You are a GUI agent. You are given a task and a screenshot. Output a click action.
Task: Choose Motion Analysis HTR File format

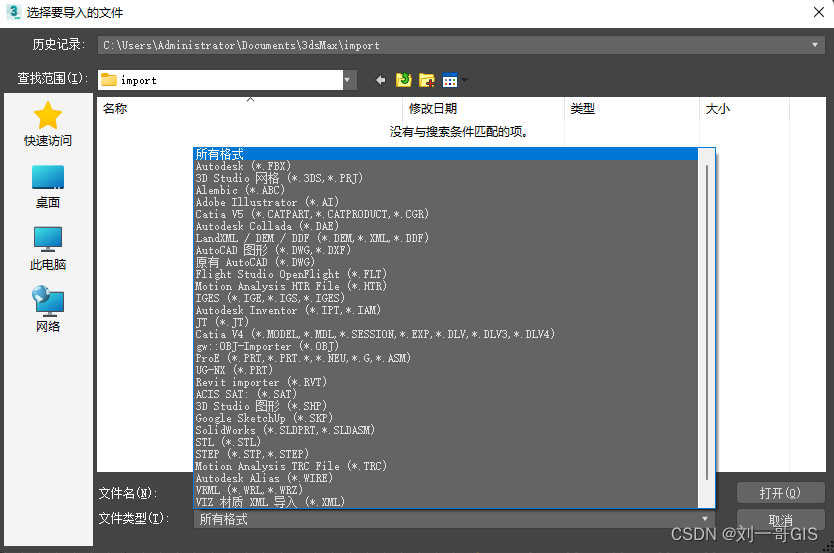[446, 286]
